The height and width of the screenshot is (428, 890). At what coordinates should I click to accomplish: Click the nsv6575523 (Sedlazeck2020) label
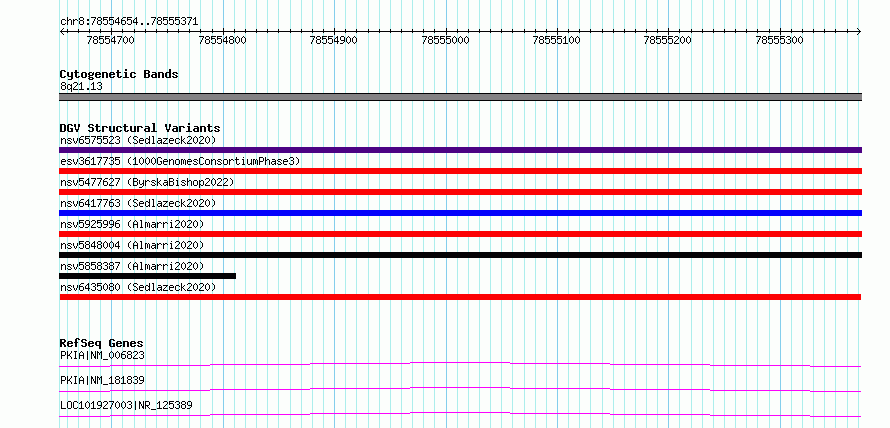tap(138, 140)
